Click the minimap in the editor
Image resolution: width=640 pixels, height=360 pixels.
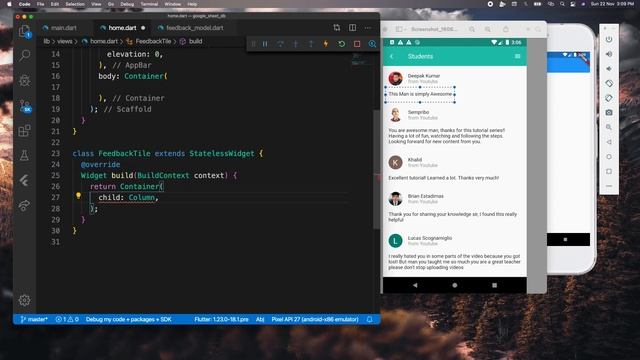[361, 59]
